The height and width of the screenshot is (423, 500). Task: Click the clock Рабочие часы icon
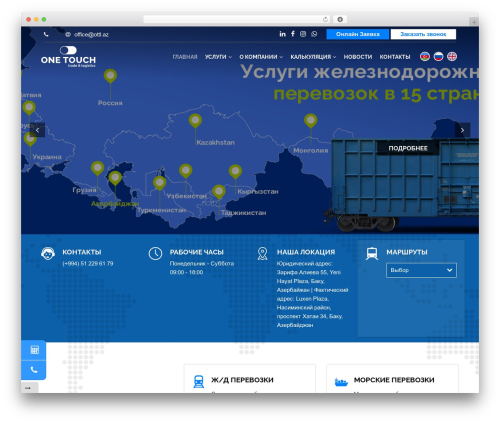[x=155, y=254]
